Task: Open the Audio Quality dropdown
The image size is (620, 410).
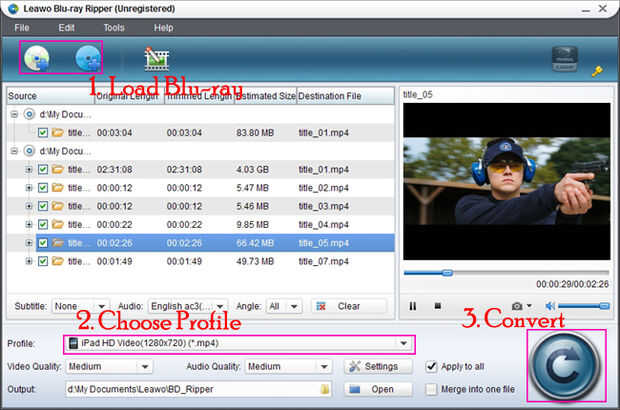Action: click(x=324, y=367)
